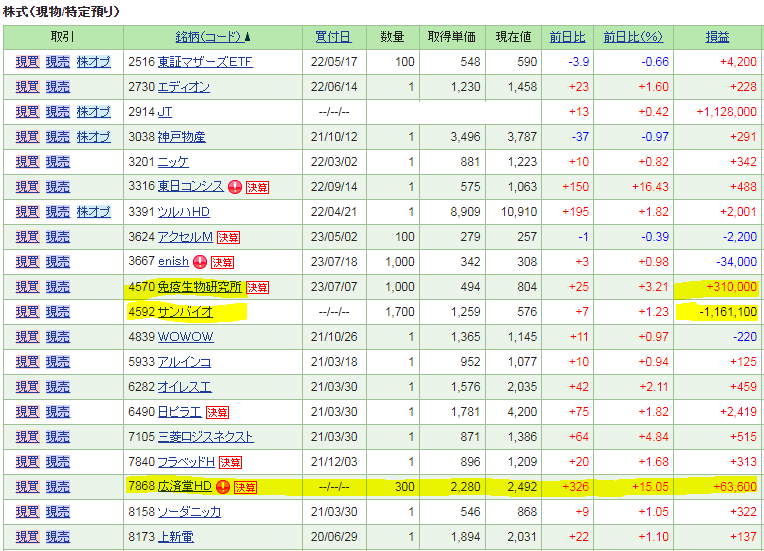Click 現売 for 2516 東証マザーズETF
764x551 pixels.
[x=57, y=62]
